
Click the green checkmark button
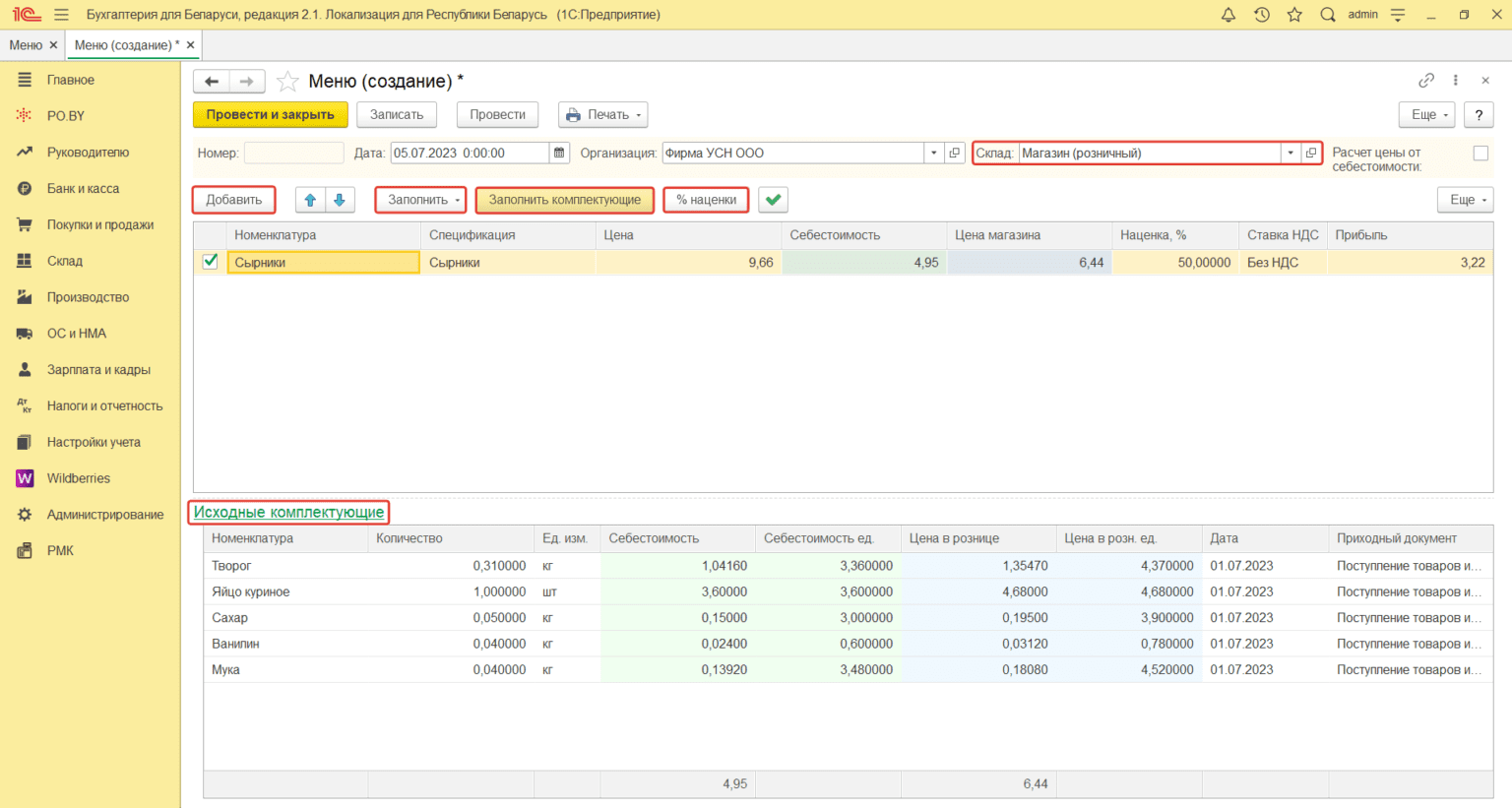[774, 200]
